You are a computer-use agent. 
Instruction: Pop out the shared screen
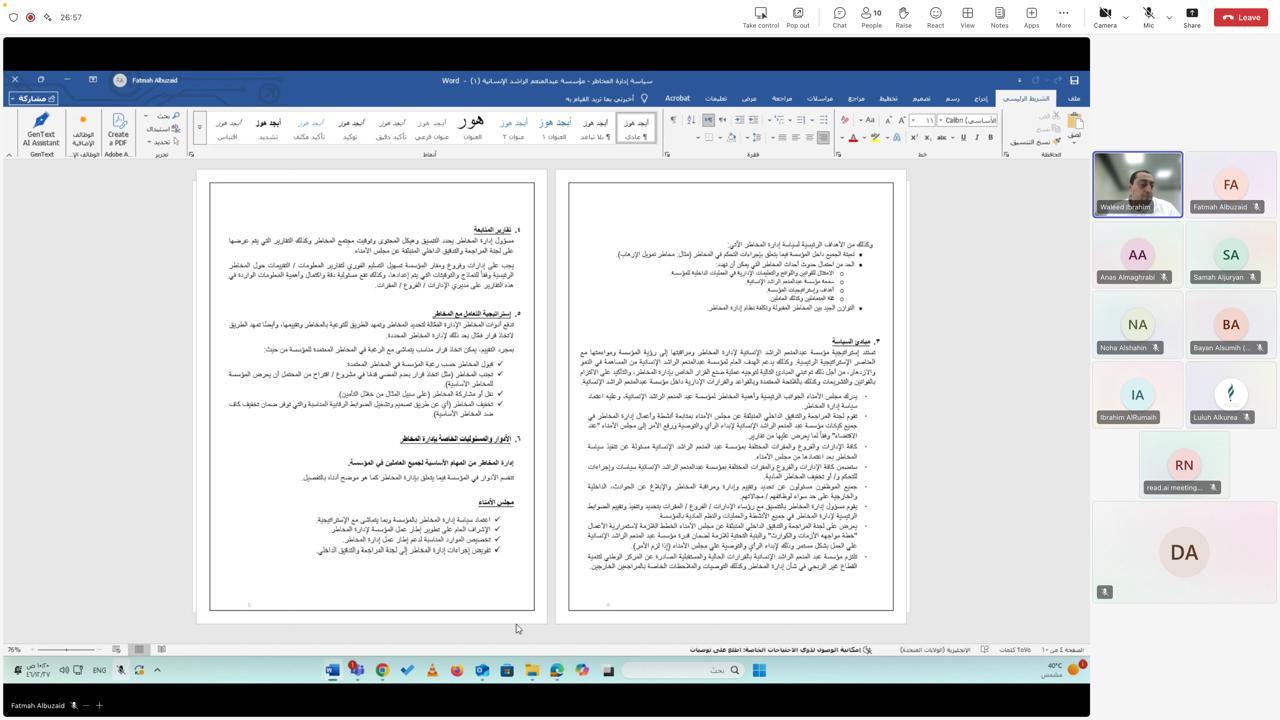(797, 17)
